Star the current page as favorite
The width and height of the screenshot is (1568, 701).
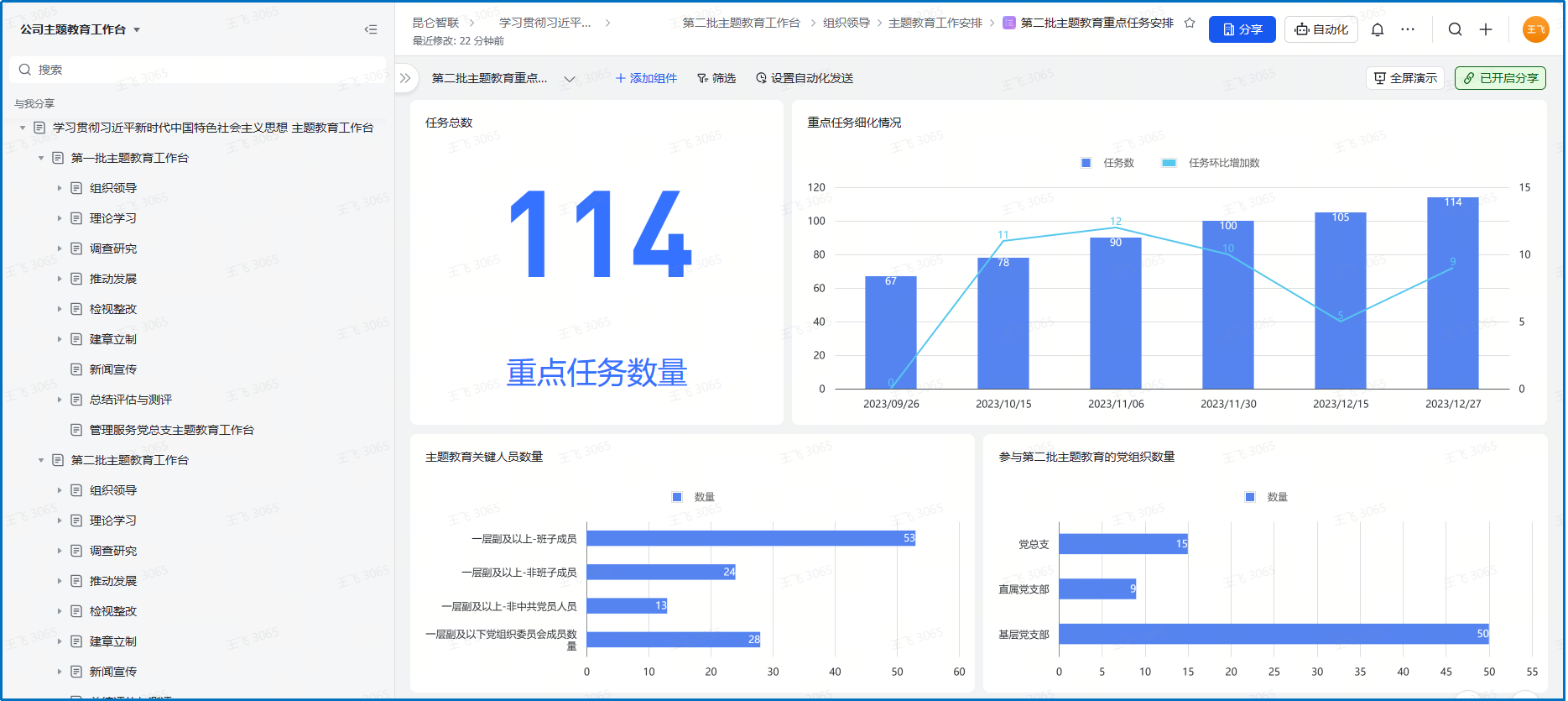1190,23
